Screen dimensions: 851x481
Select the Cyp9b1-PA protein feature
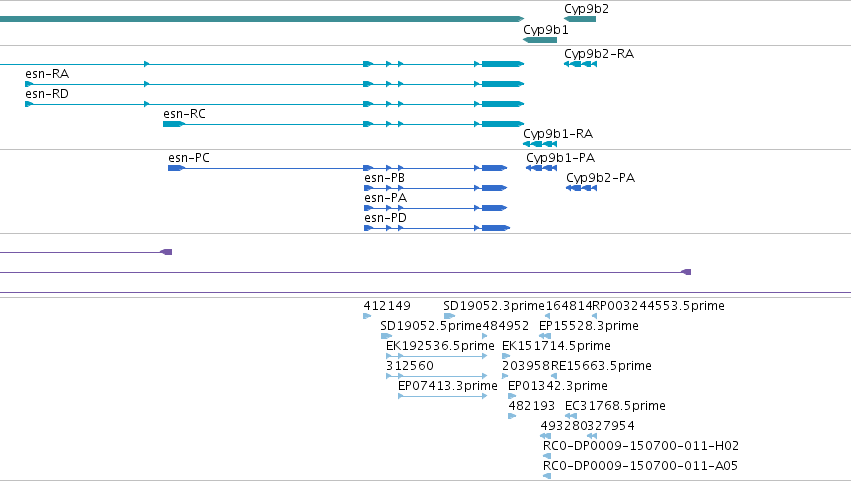(542, 168)
